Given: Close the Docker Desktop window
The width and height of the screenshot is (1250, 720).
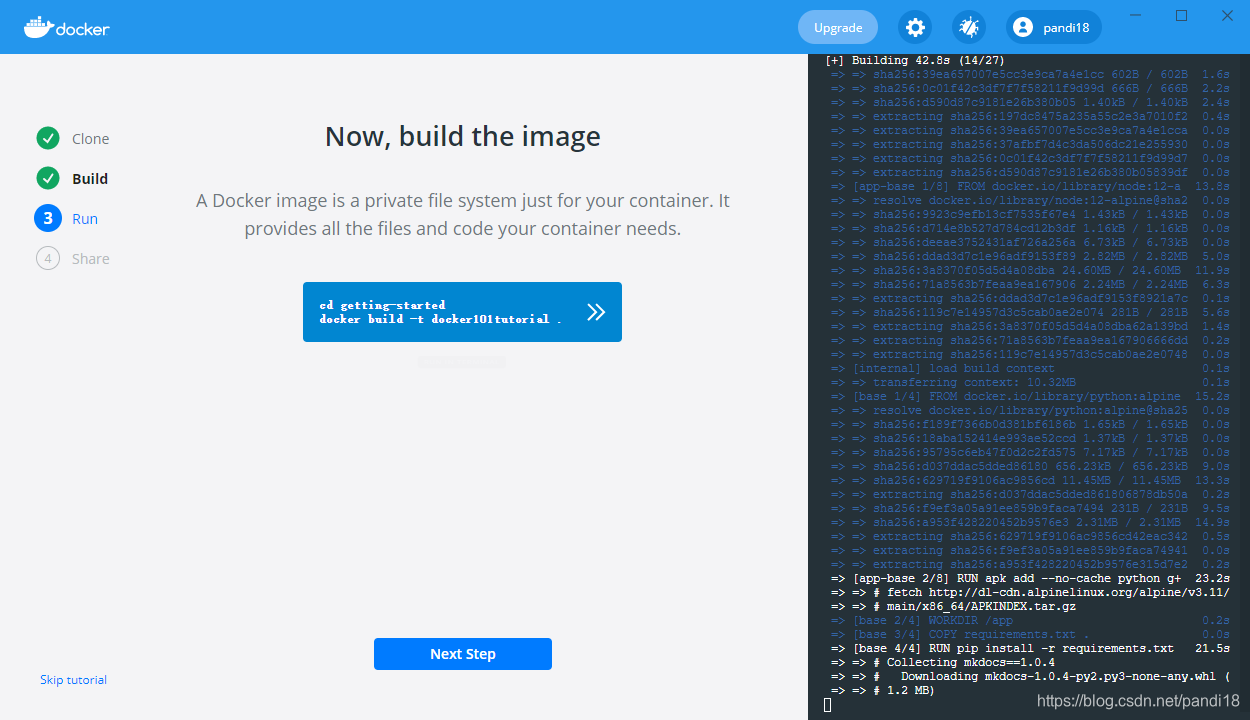Looking at the screenshot, I should (x=1227, y=15).
